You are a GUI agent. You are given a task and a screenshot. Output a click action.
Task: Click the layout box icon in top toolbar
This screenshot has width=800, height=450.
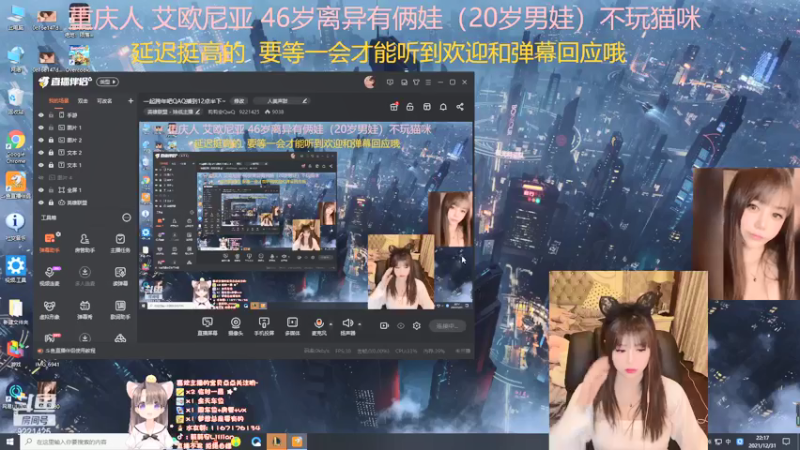pos(427,107)
